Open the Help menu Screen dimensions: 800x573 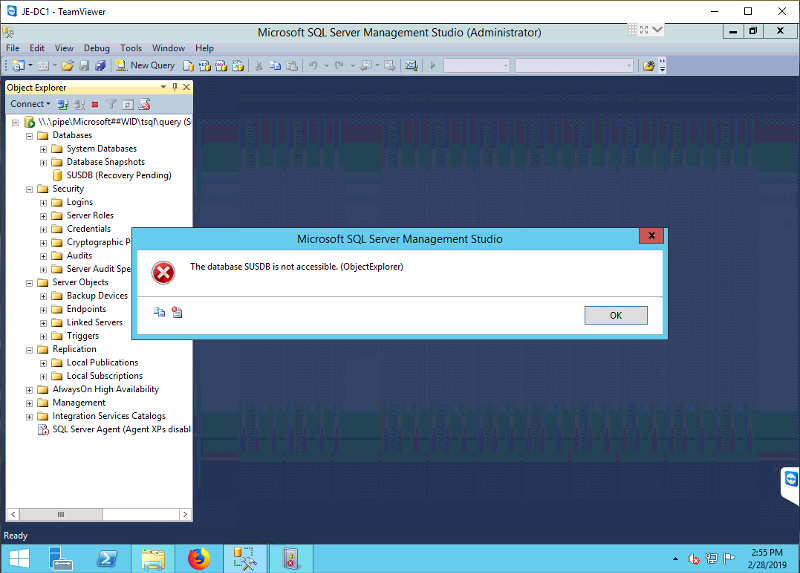click(x=204, y=48)
